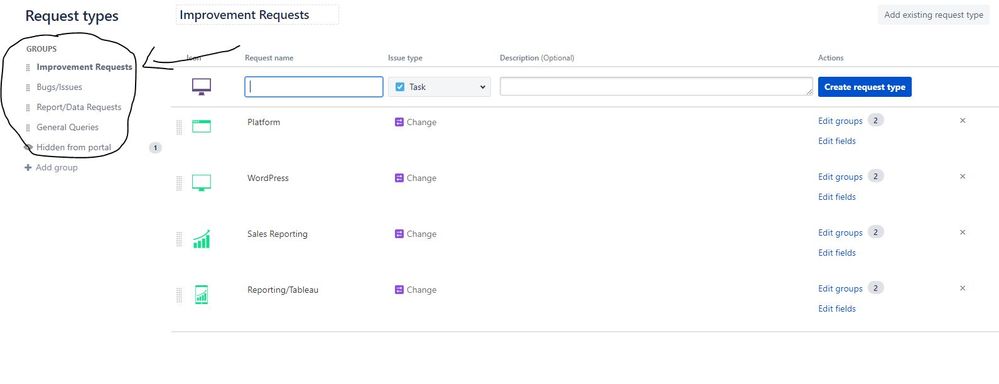
Task: Click drag handle beside Improvement Requests group
Action: 28,67
